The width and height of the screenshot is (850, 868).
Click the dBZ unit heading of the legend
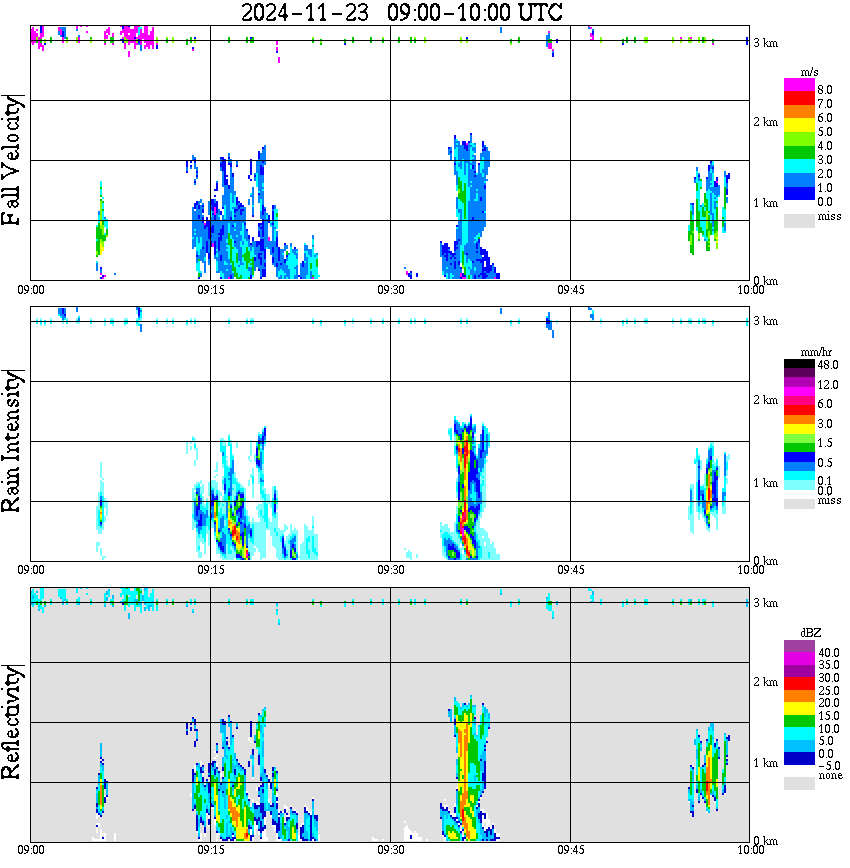(x=811, y=633)
